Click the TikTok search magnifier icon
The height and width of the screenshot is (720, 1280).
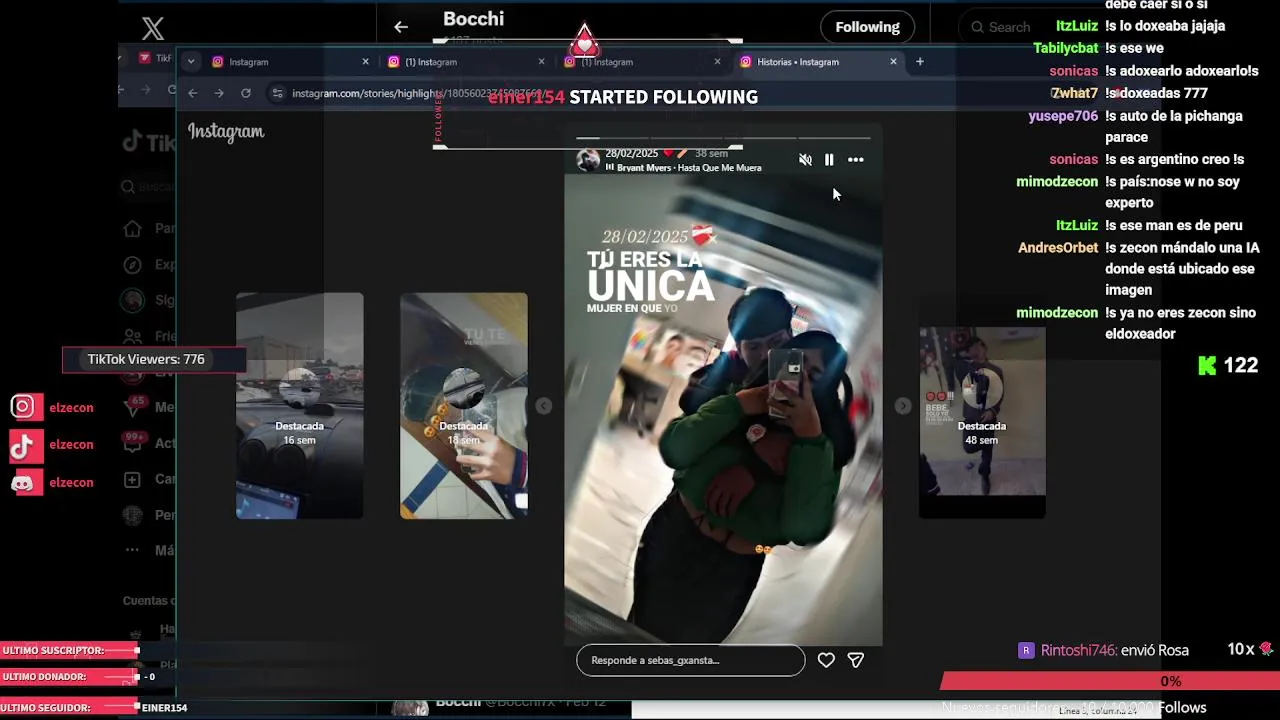tap(128, 187)
